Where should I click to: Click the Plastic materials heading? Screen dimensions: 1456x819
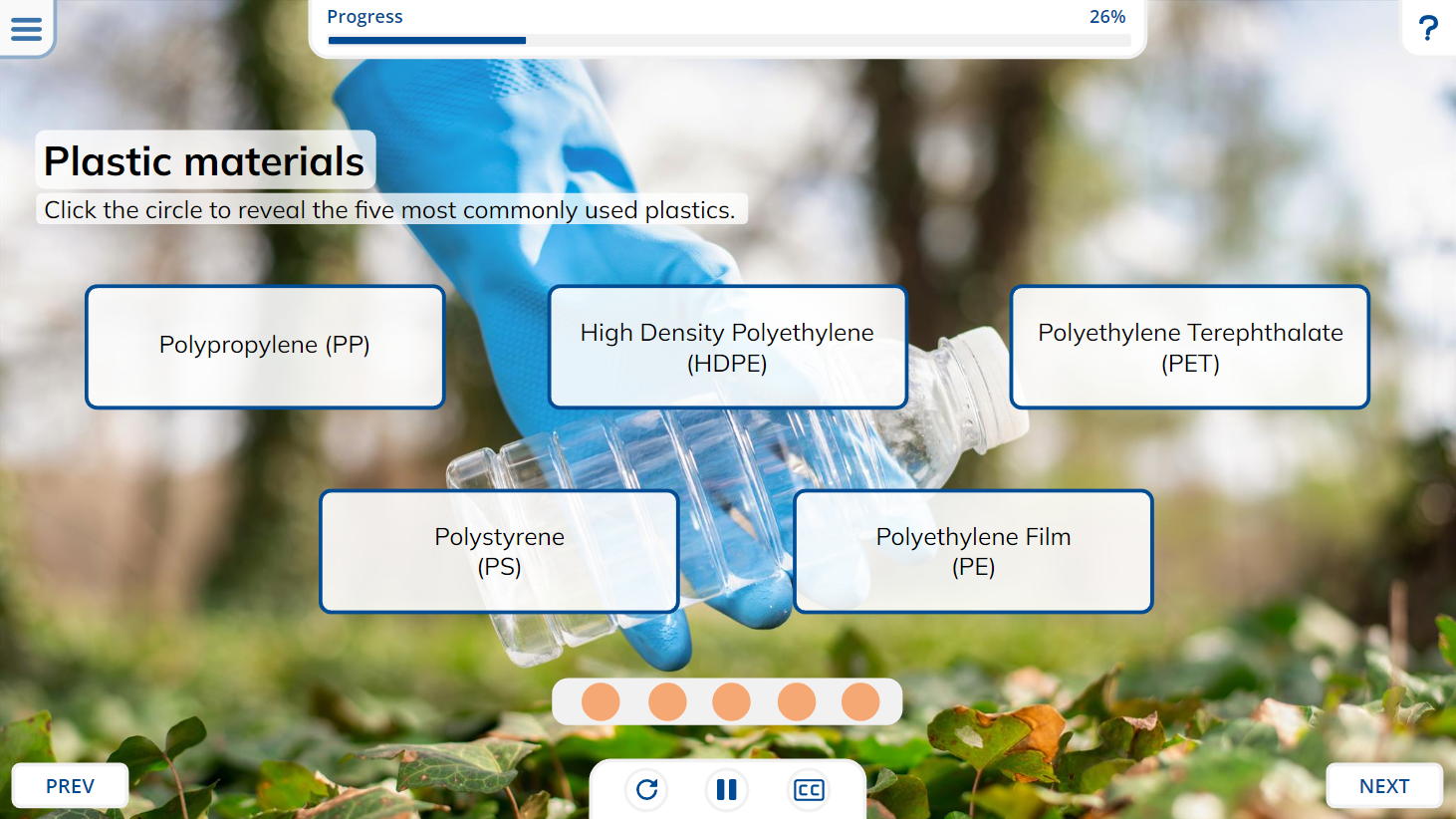coord(204,161)
